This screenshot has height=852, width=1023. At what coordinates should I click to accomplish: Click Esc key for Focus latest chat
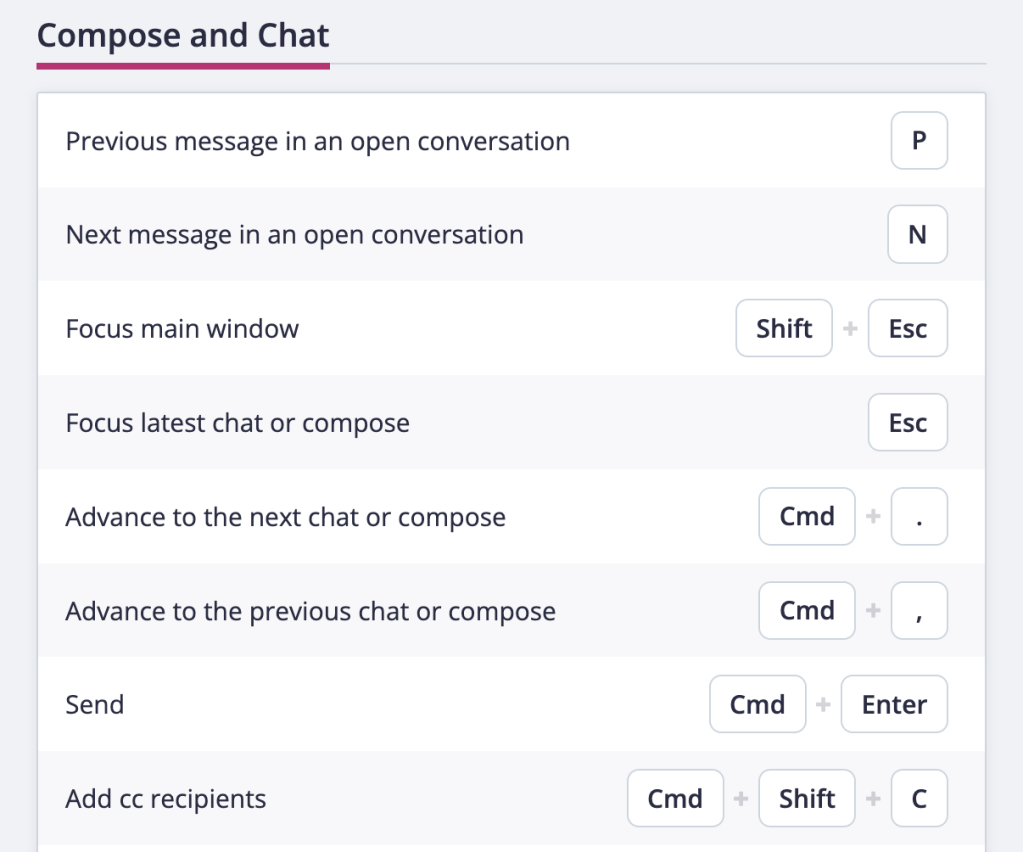[x=907, y=423]
